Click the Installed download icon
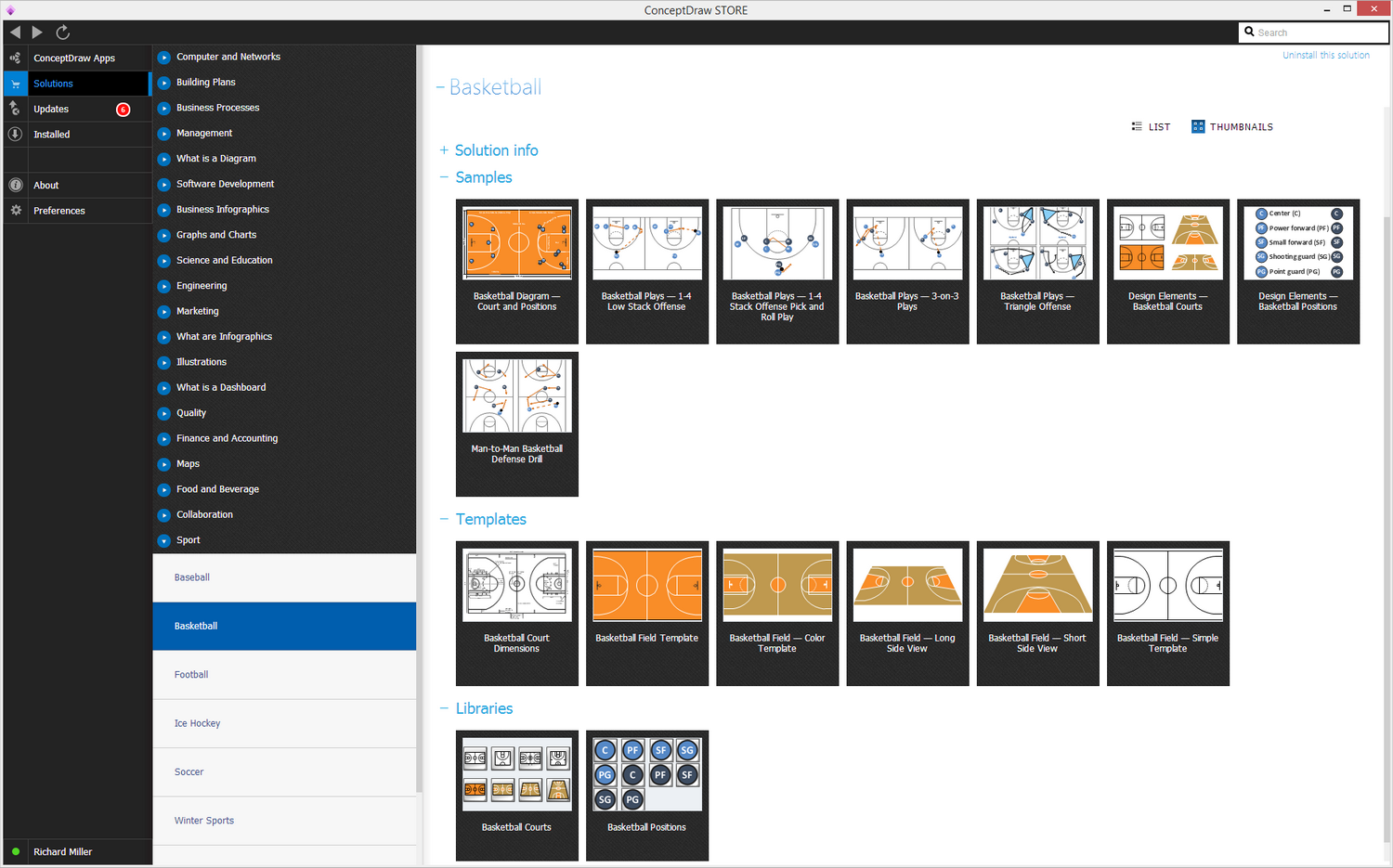 [x=15, y=134]
